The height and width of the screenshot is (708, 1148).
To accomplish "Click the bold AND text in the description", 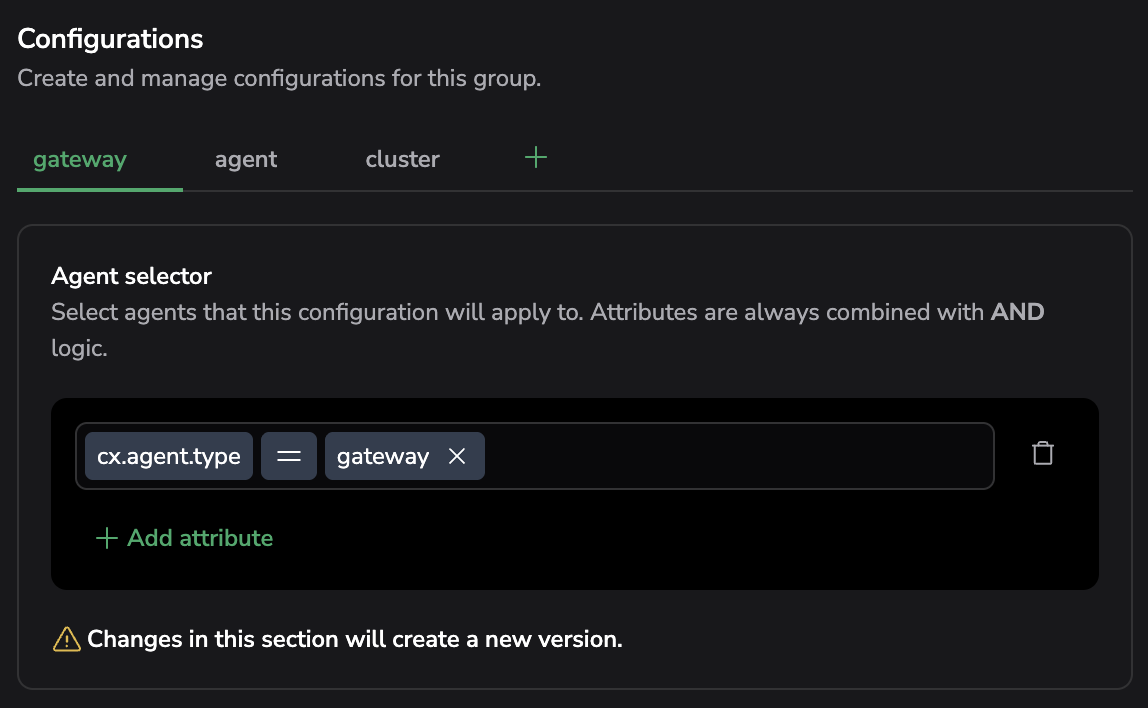I will pos(1017,312).
